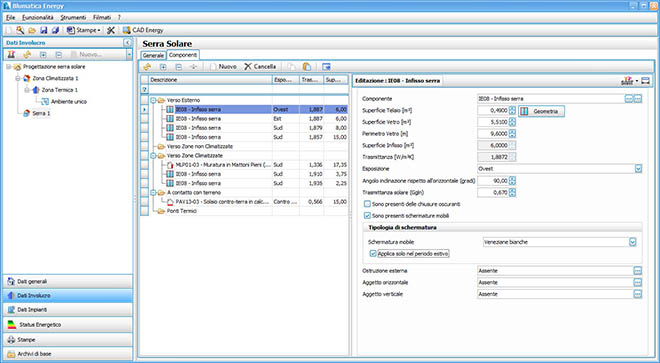Click the panel layout icon in Editazione header
Image resolution: width=660 pixels, height=363 pixels.
[x=645, y=80]
